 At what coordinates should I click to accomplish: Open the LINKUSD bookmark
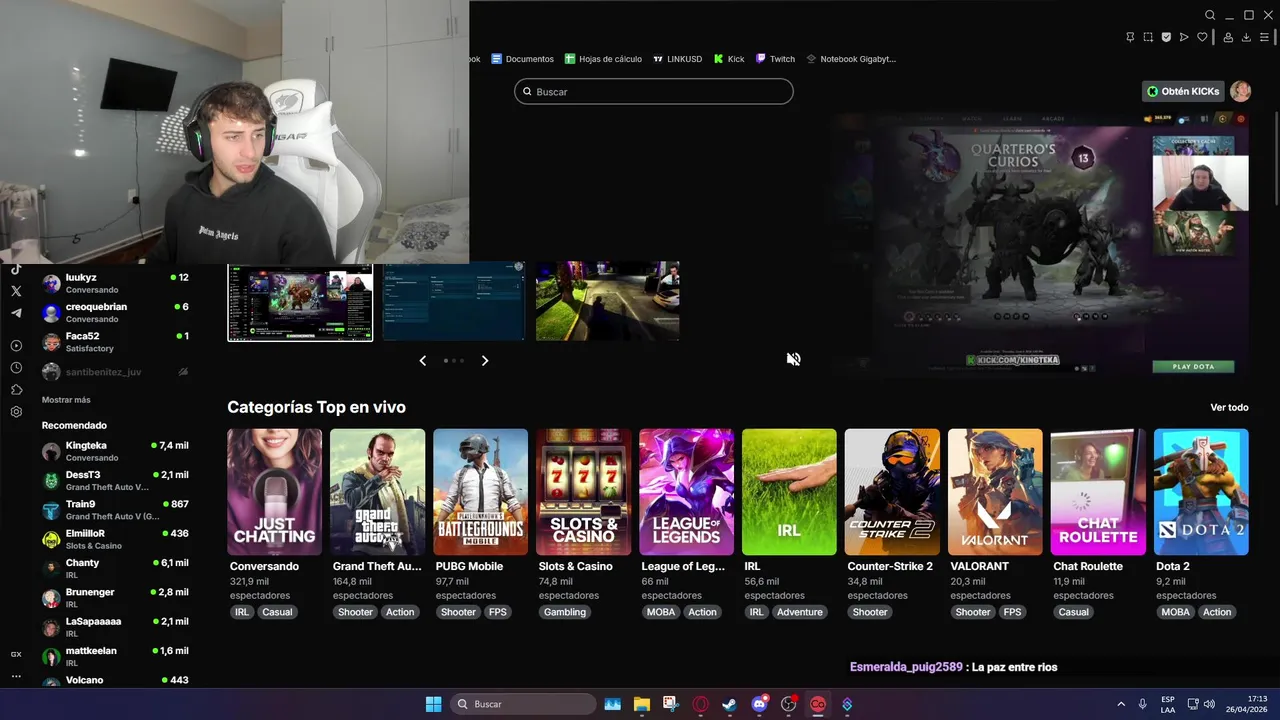point(677,59)
